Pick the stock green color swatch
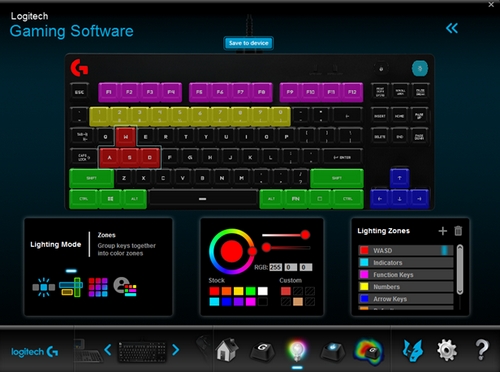This screenshot has height=372, width=500. click(x=250, y=291)
